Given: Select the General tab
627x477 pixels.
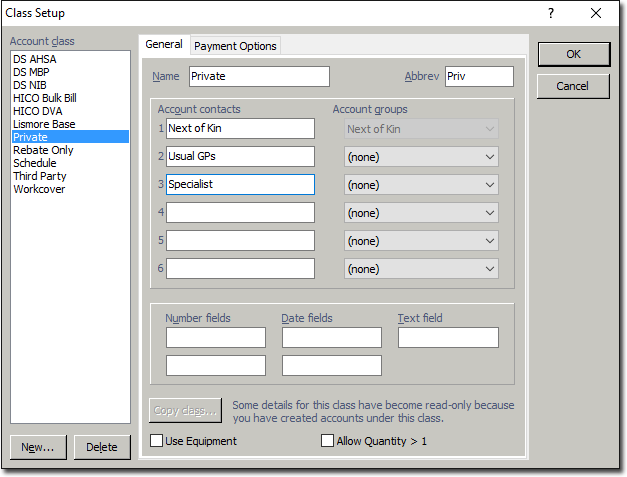Looking at the screenshot, I should (164, 45).
